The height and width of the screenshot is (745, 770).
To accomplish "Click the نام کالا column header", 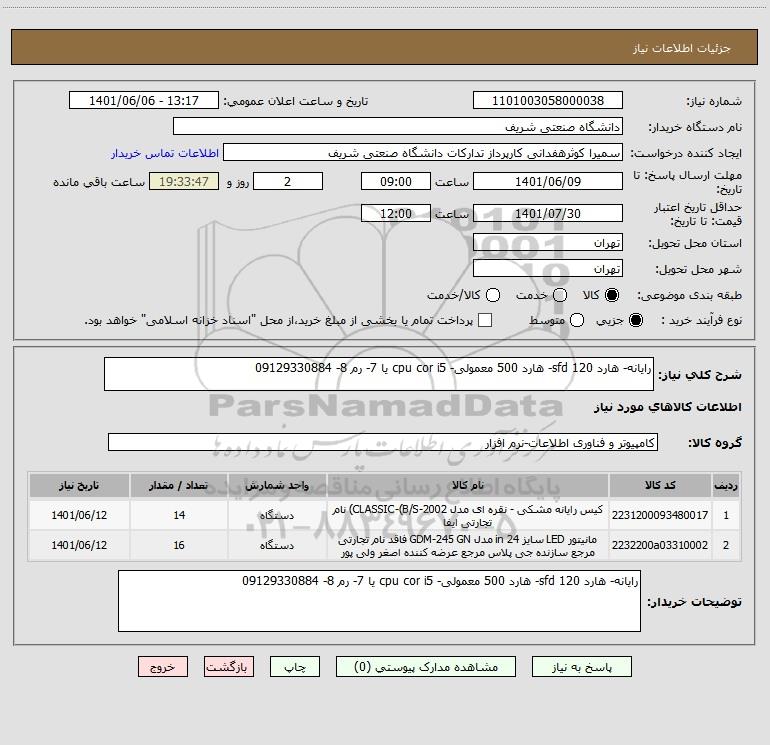I will point(468,485).
